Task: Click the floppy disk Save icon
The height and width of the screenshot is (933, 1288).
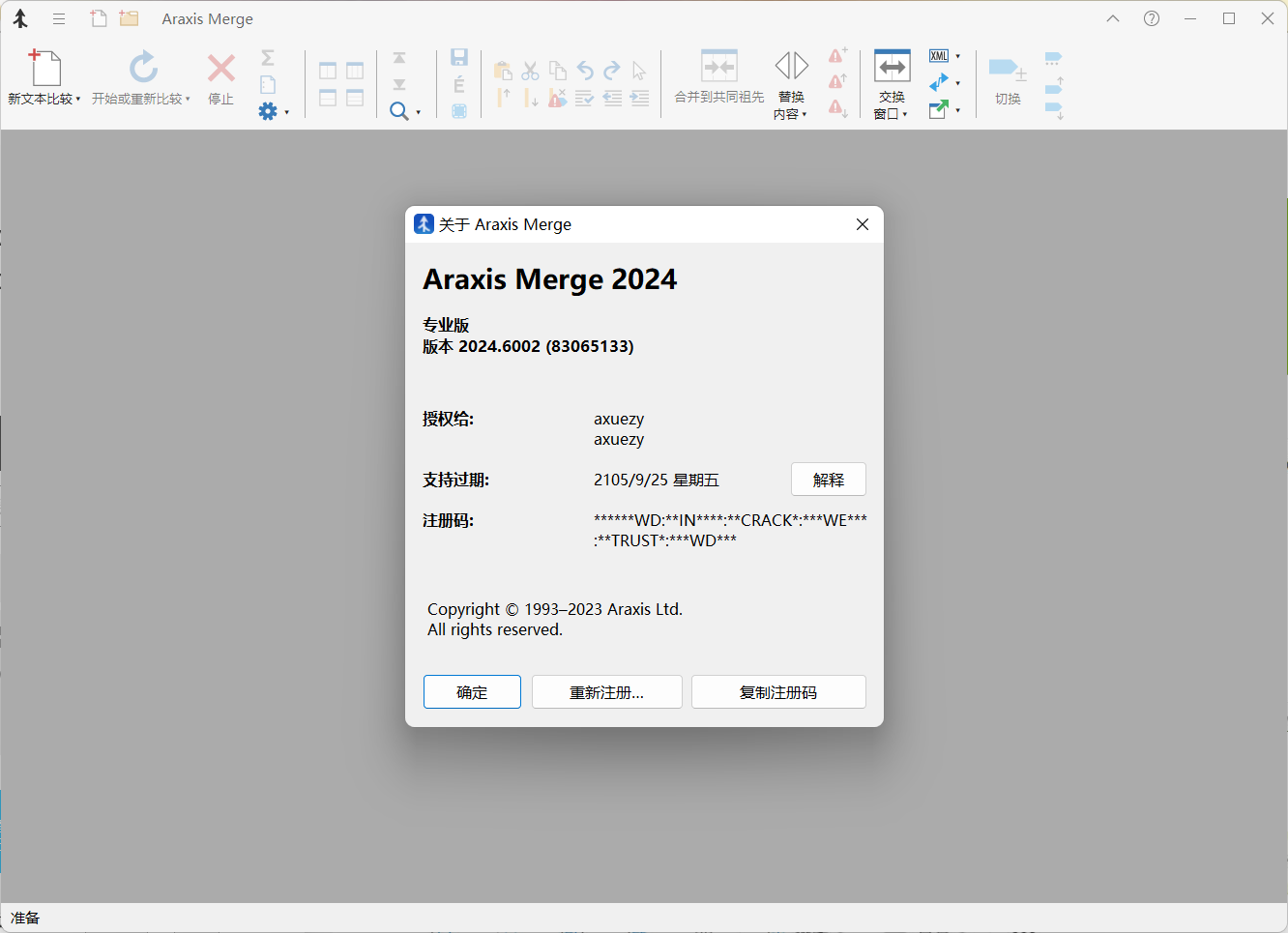Action: (x=459, y=58)
